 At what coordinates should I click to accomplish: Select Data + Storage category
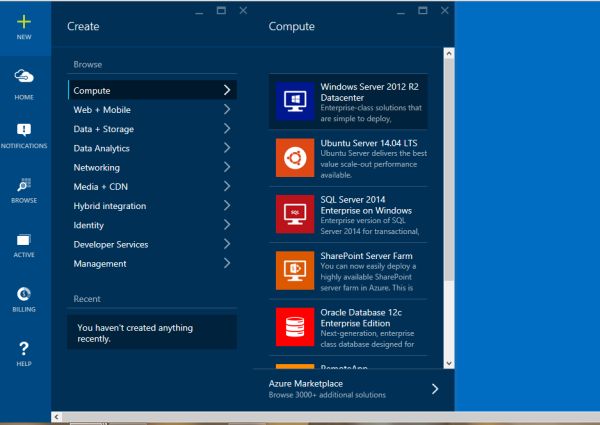152,129
